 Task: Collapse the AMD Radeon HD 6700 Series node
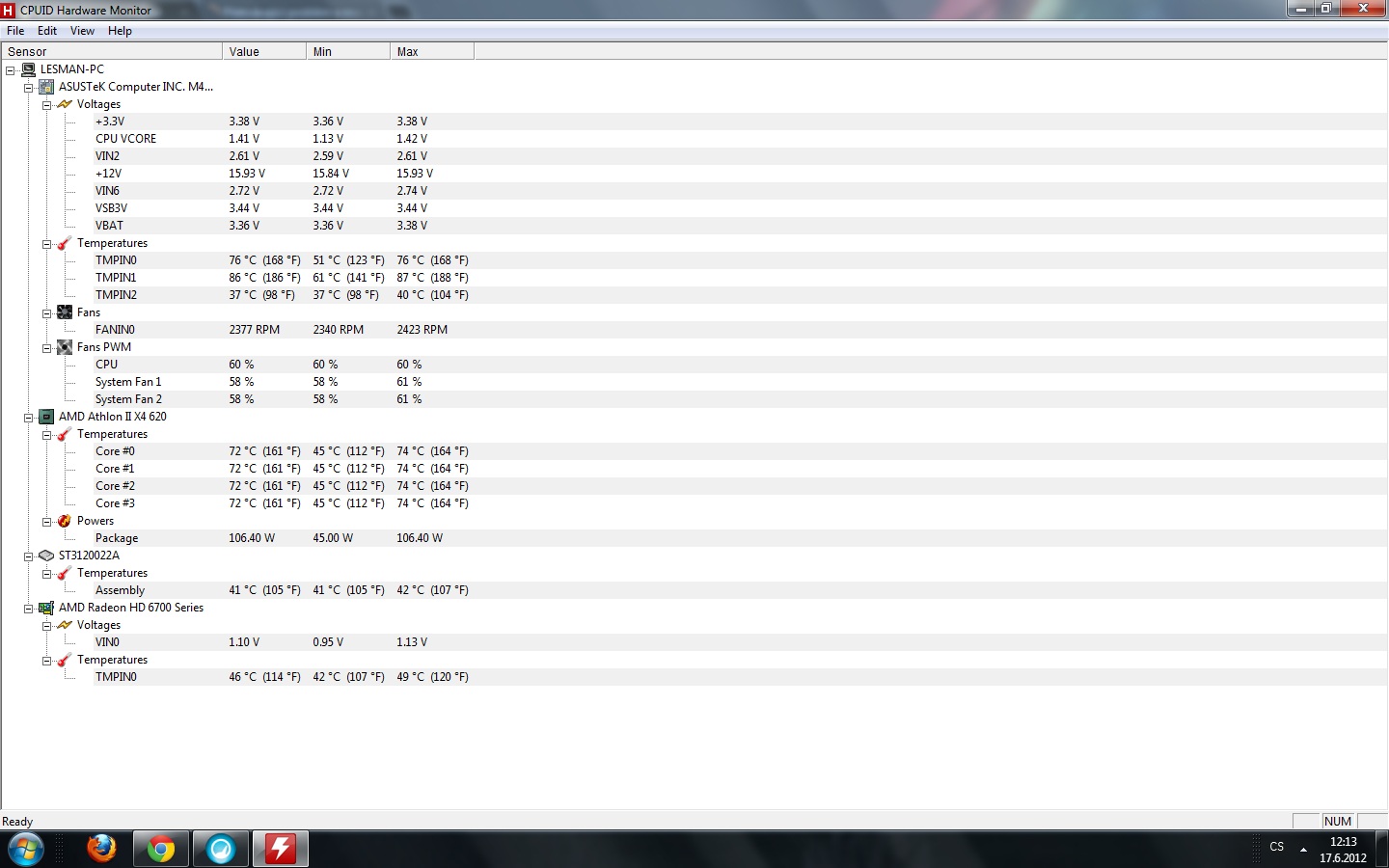(x=28, y=609)
